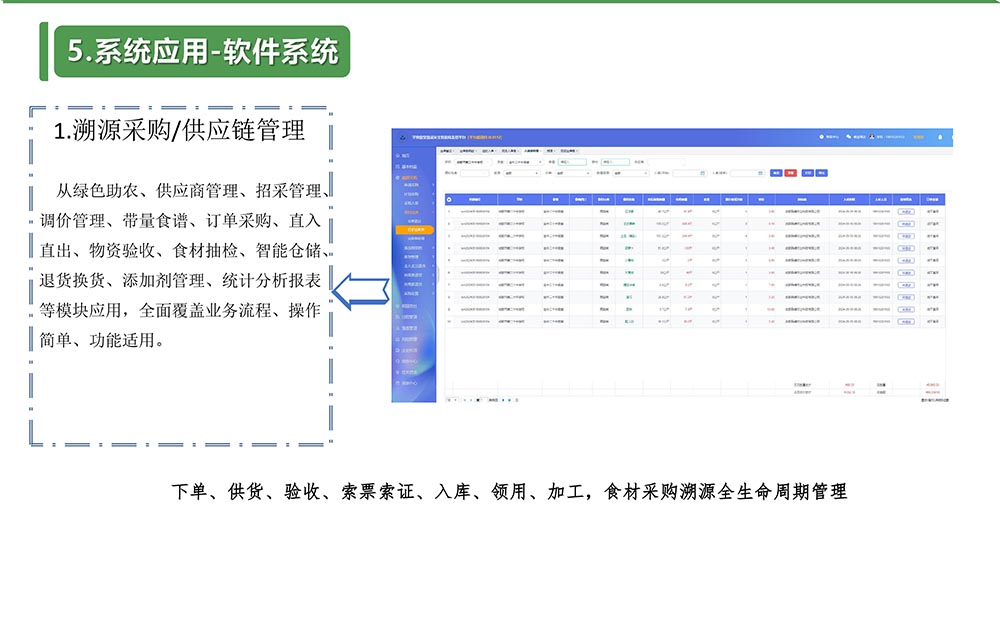
Task: Click the first blue query button beside the filters
Action: pyautogui.click(x=775, y=173)
